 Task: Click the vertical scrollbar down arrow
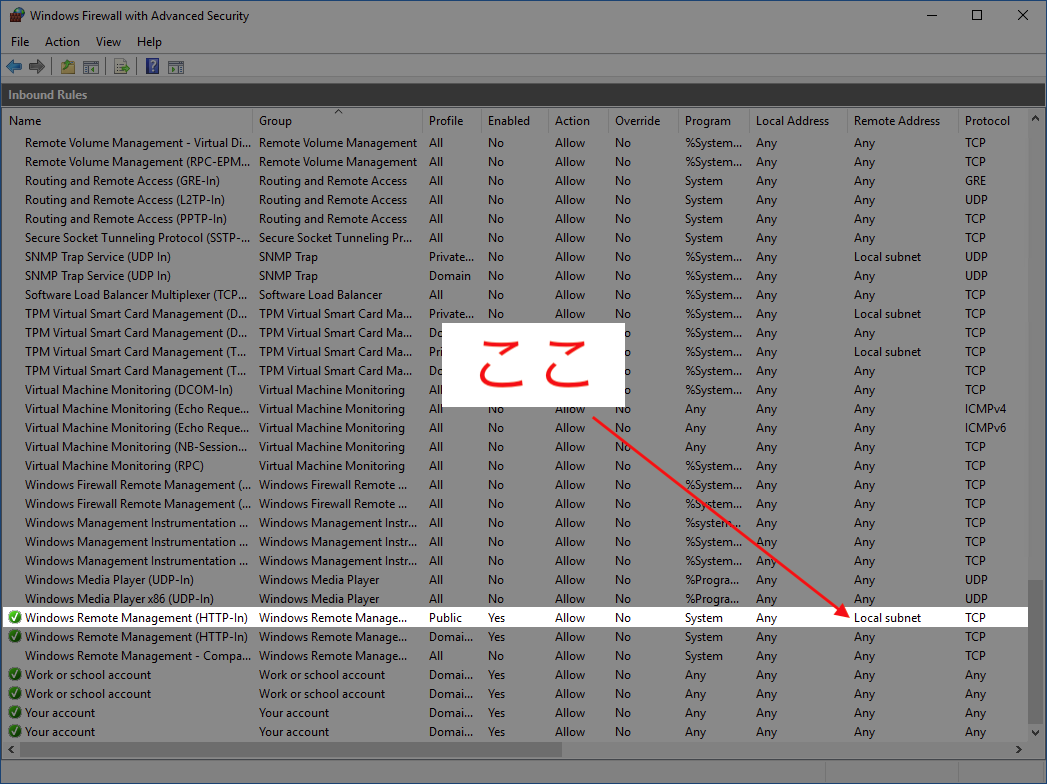(x=1036, y=733)
